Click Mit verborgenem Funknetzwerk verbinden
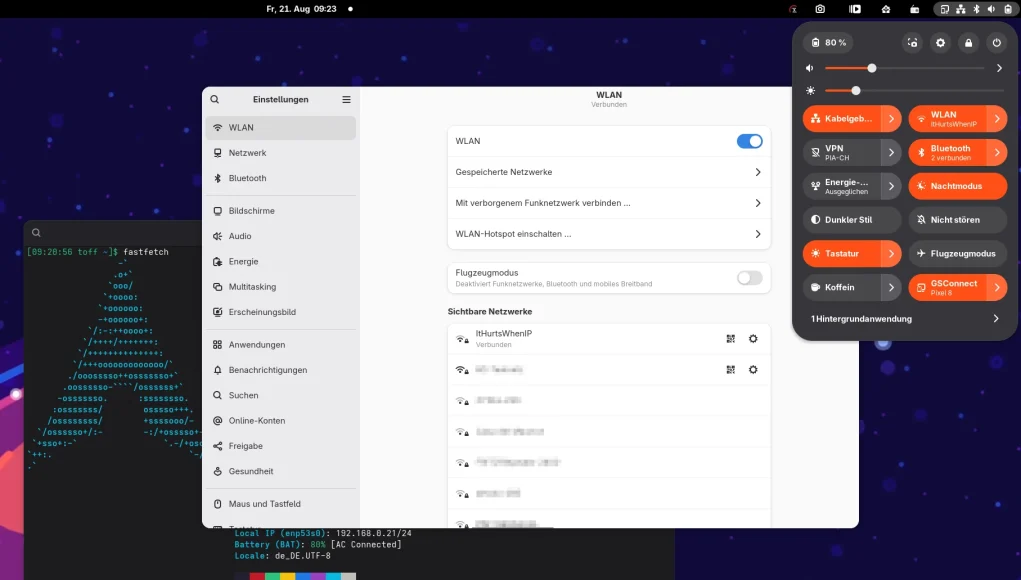The height and width of the screenshot is (580, 1021). point(609,203)
